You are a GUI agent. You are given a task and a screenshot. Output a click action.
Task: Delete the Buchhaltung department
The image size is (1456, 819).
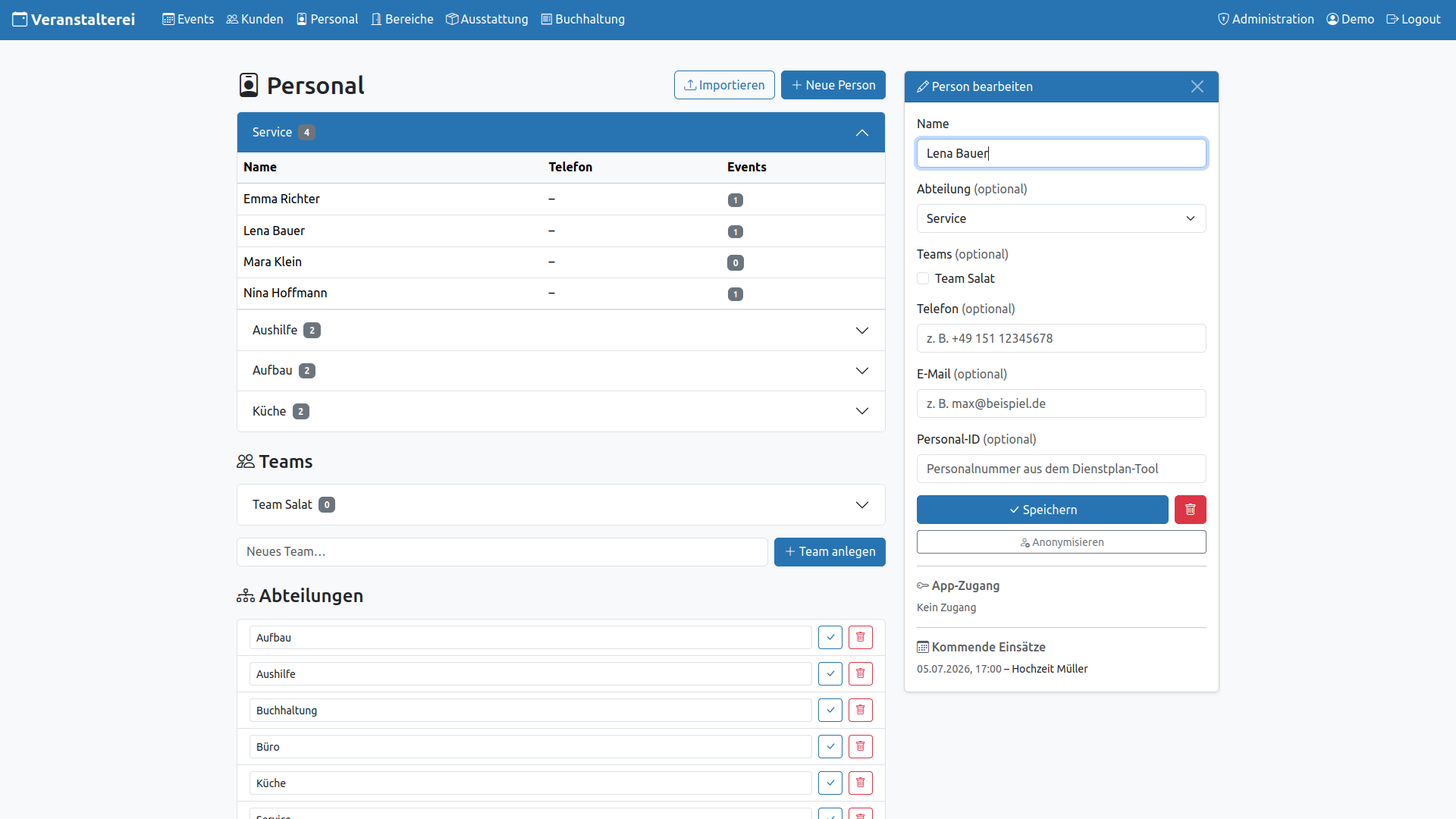861,710
